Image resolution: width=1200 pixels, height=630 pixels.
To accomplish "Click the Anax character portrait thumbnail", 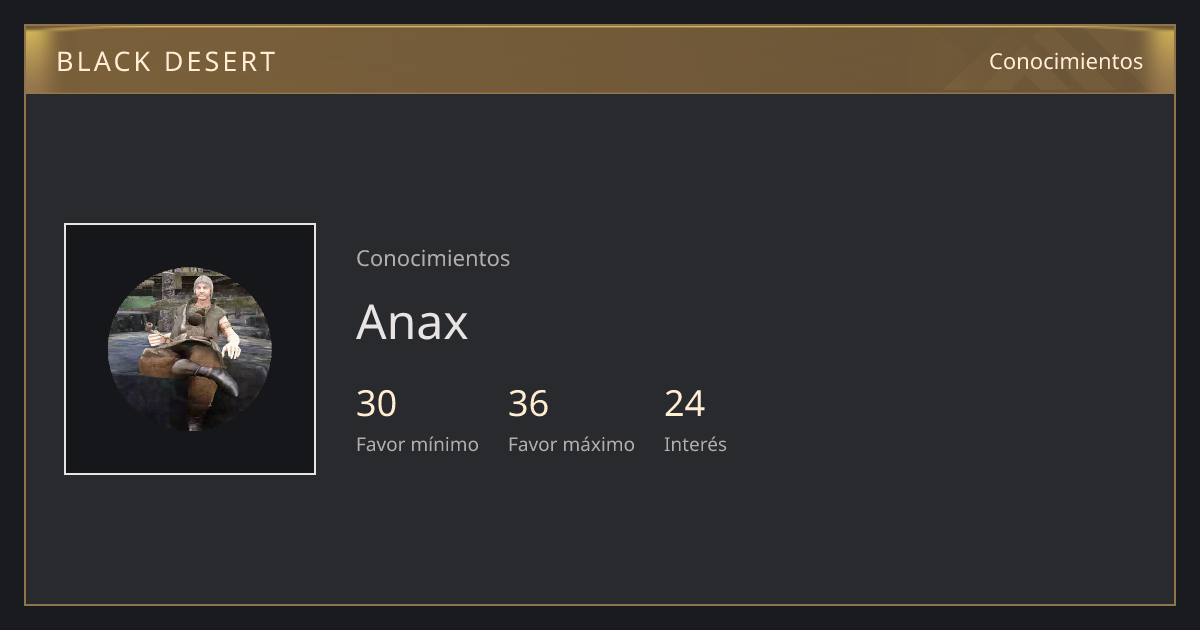I will click(x=190, y=349).
